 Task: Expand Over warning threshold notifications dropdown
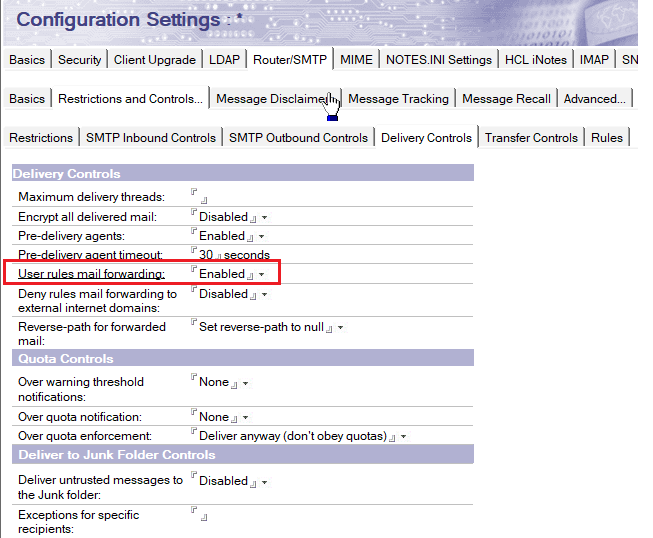pos(245,383)
